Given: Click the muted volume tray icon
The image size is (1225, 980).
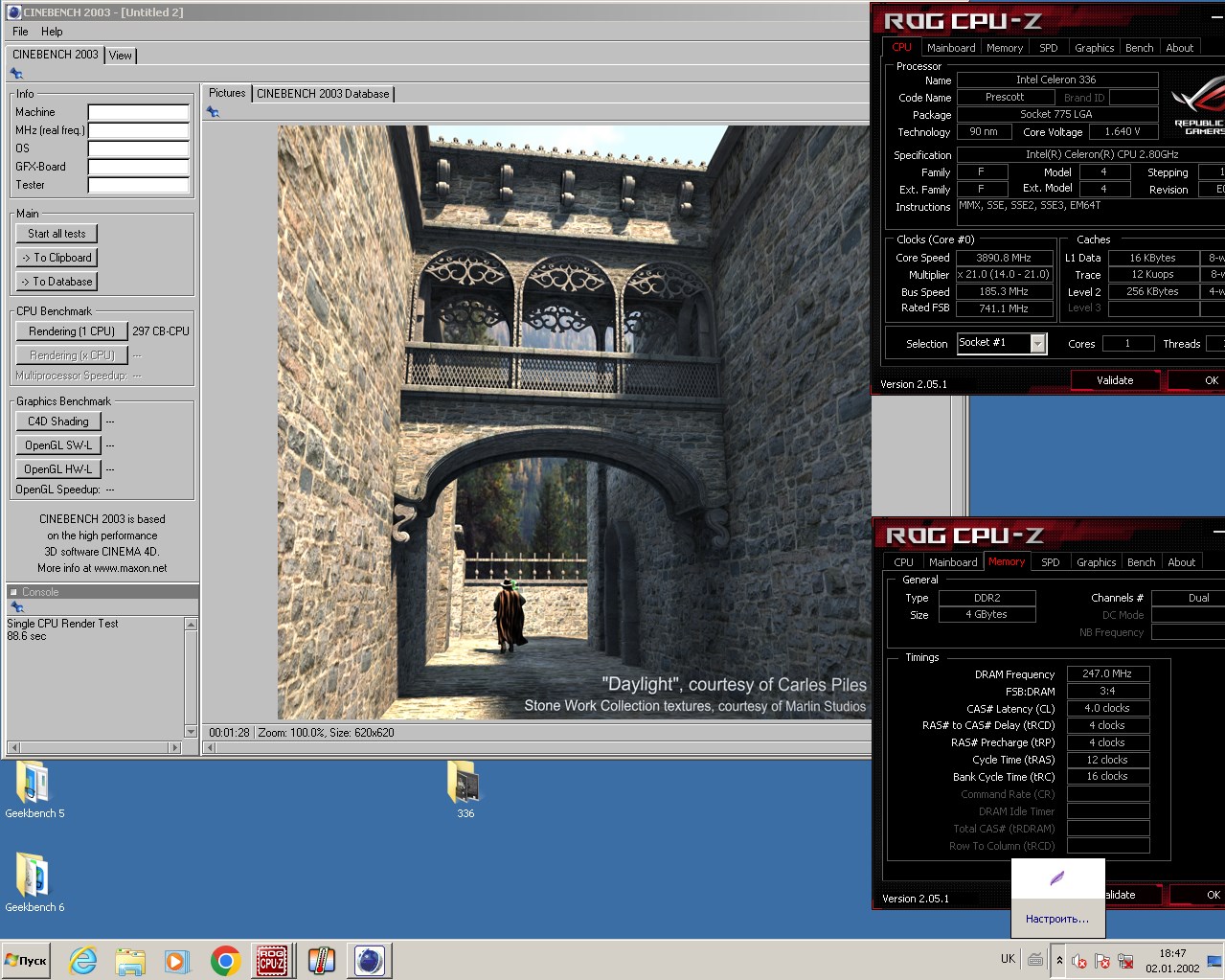Looking at the screenshot, I should tap(1078, 961).
